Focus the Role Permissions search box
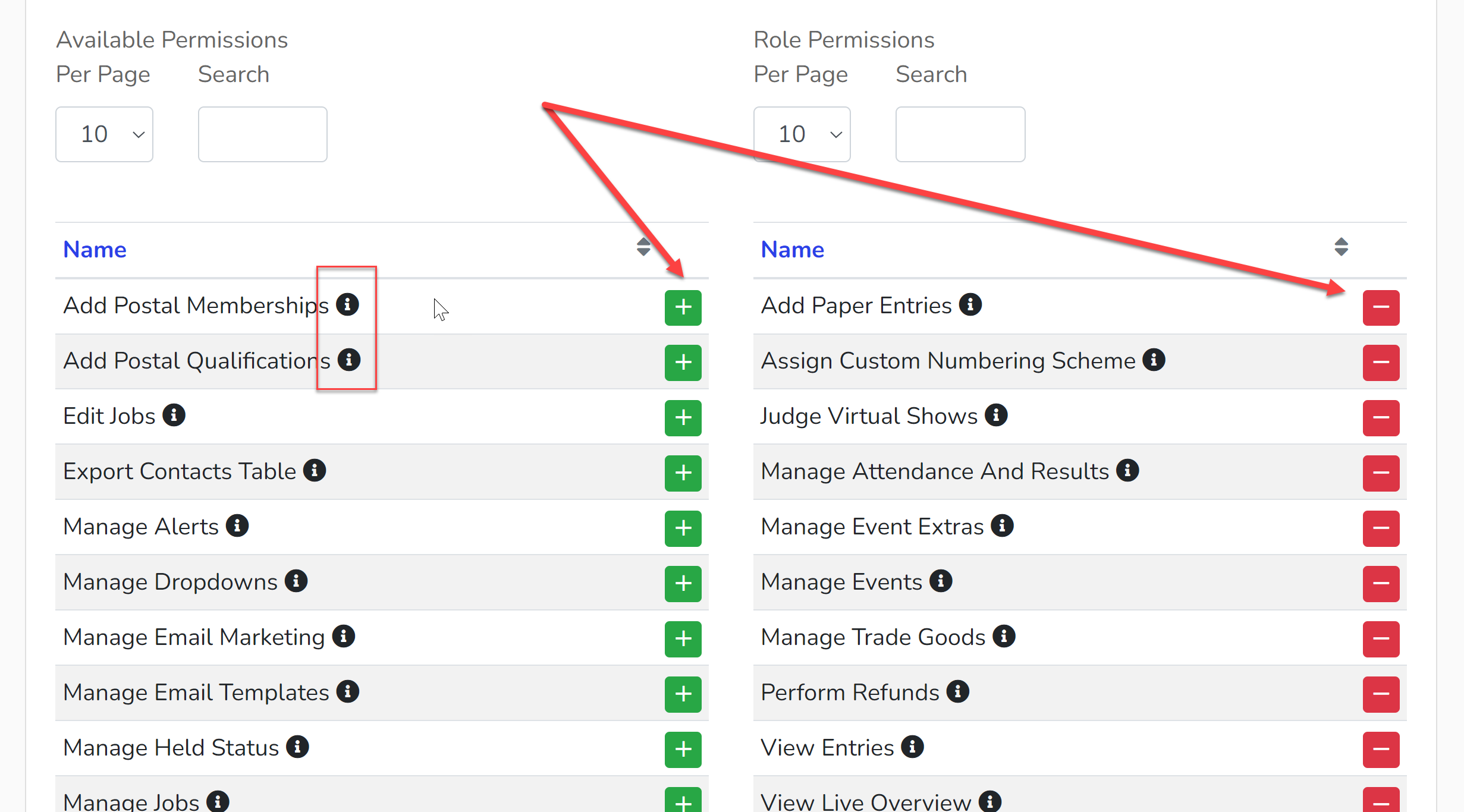The image size is (1464, 812). pyautogui.click(x=960, y=134)
